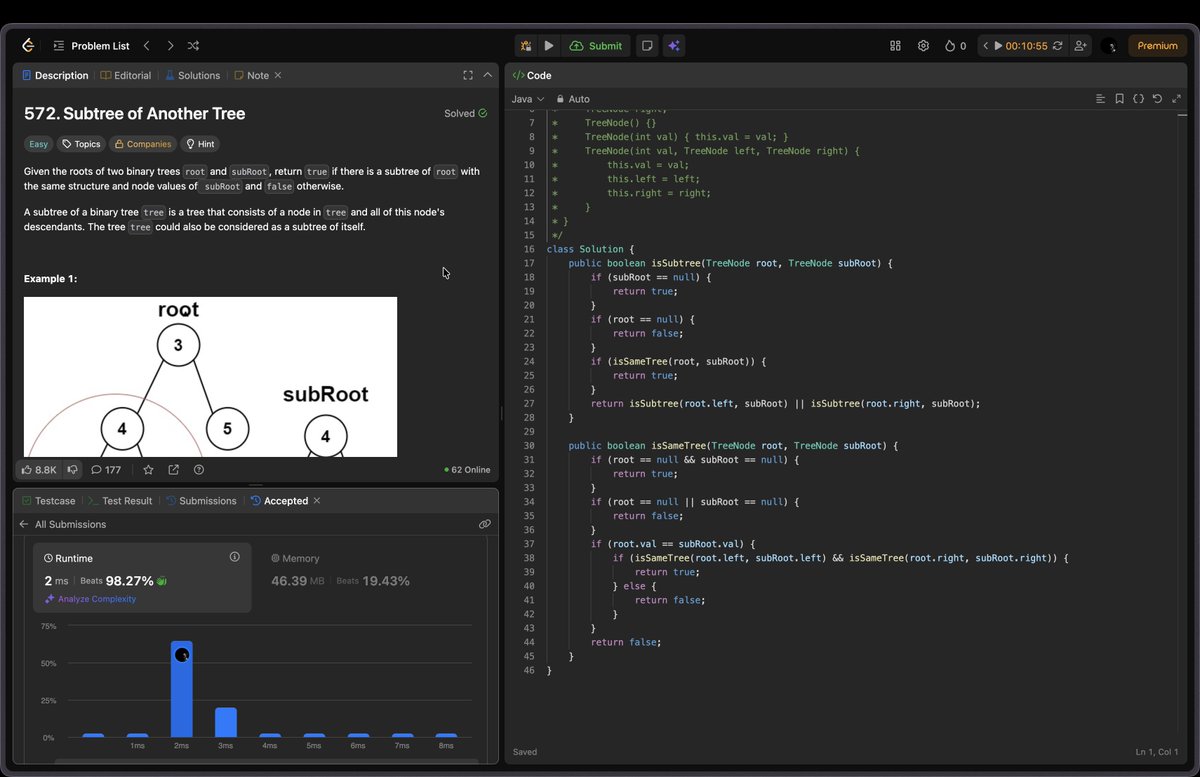Switch to the Test Result tab
Screen dimensions: 1200x777
[x=120, y=500]
